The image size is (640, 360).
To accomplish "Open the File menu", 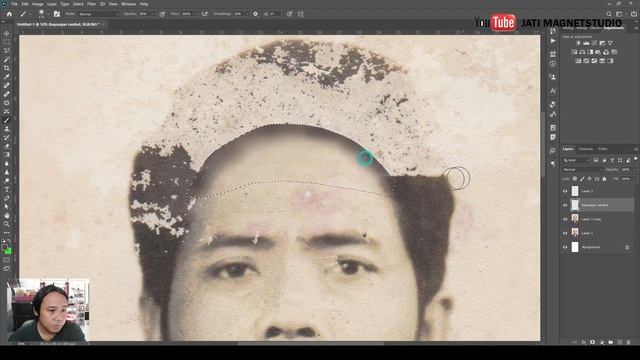I will click(x=14, y=4).
